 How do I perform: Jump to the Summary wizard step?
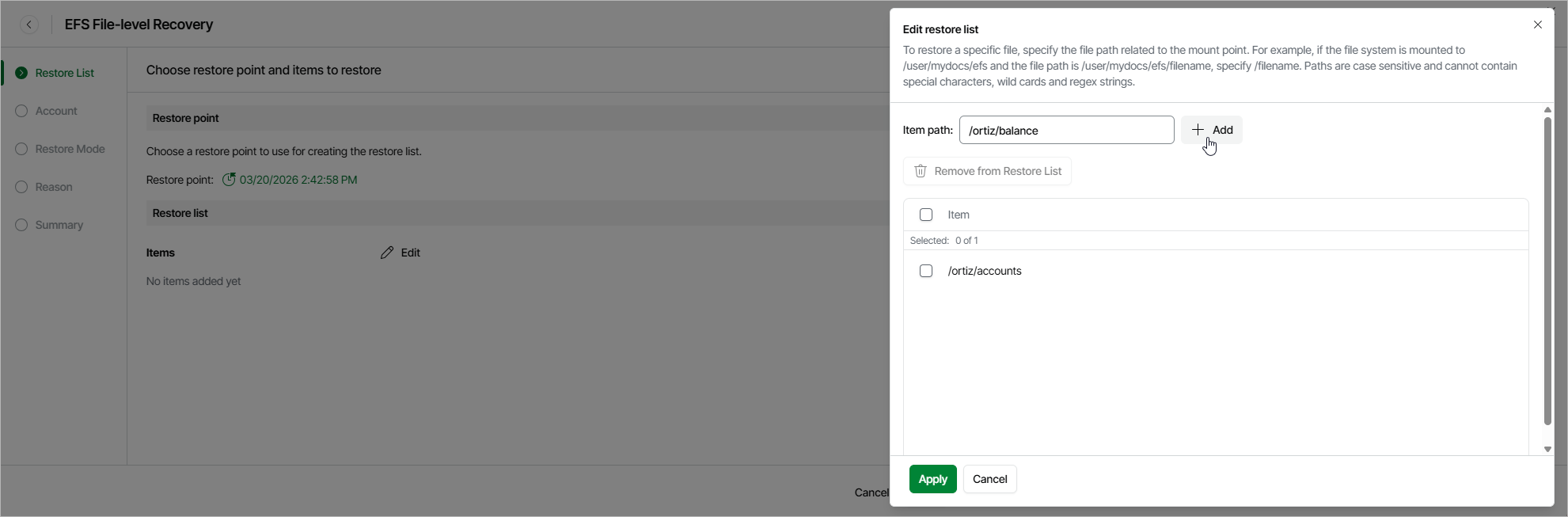click(x=59, y=225)
